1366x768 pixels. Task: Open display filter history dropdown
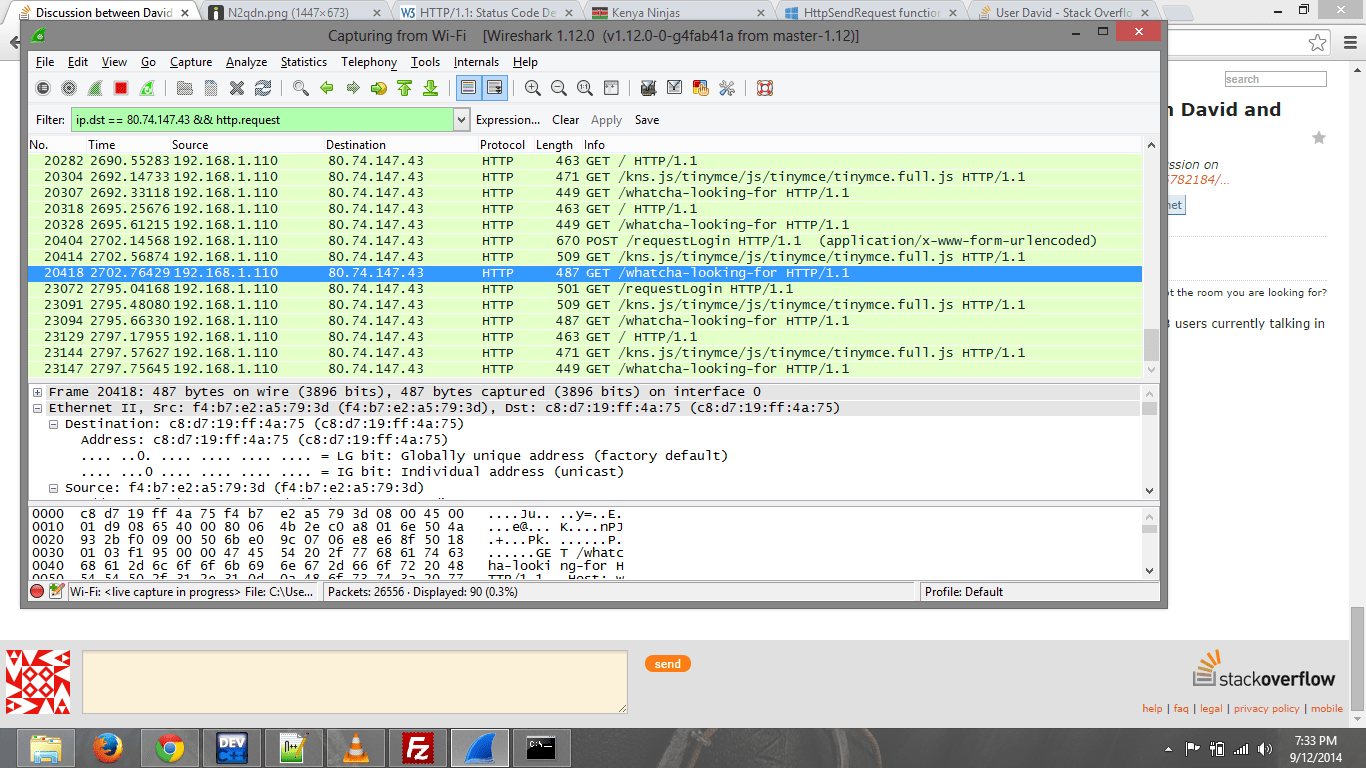coord(461,120)
